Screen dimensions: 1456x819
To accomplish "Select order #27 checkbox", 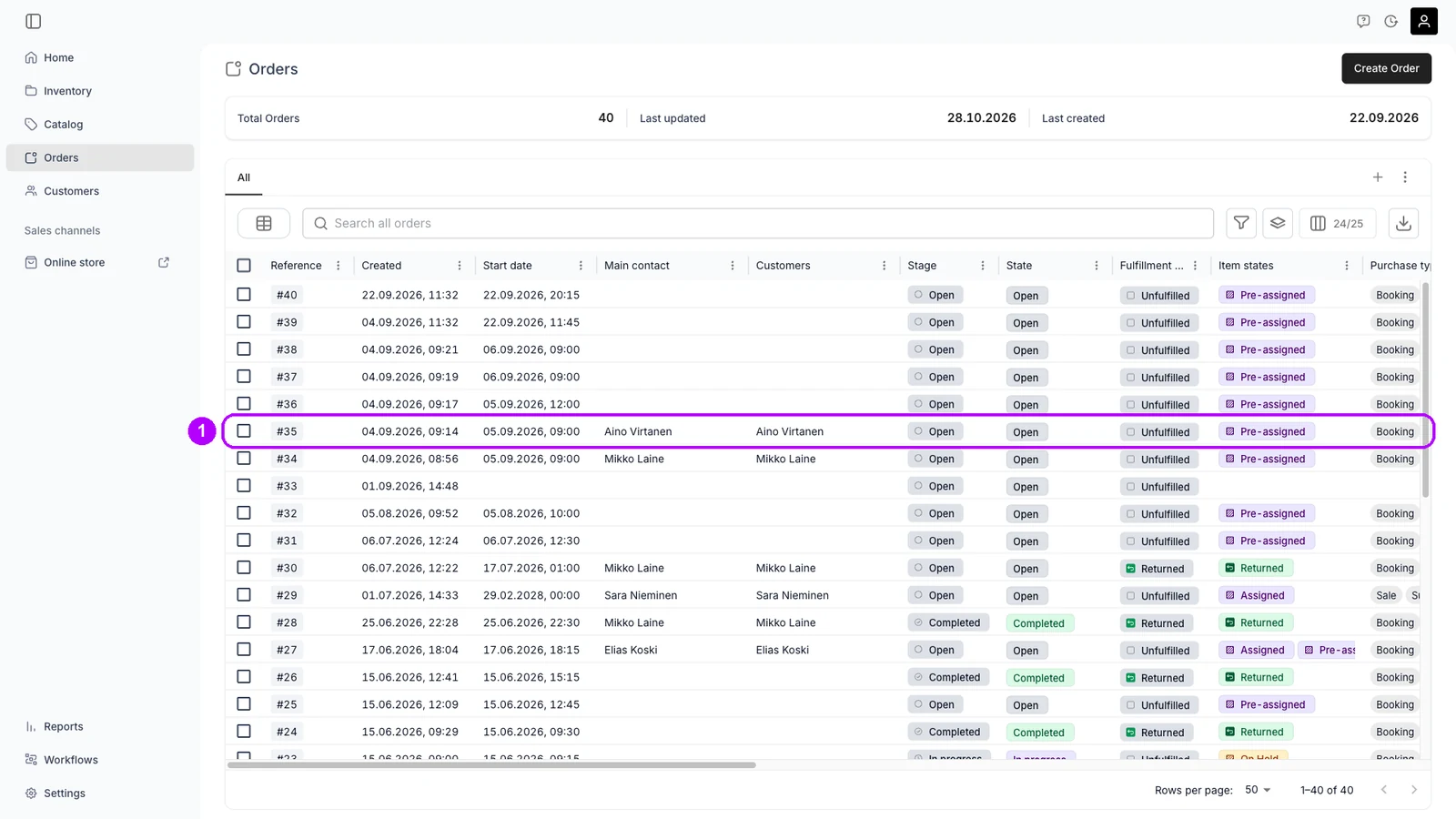I will [244, 650].
